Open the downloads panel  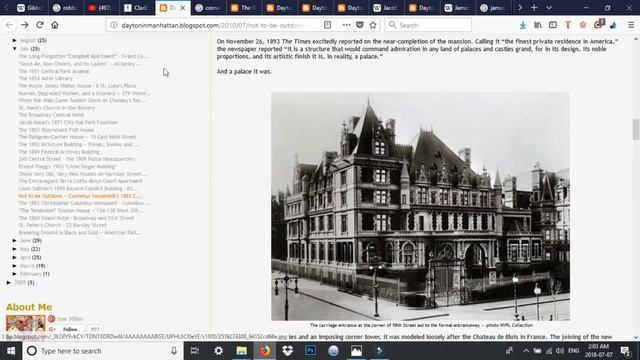(523, 25)
